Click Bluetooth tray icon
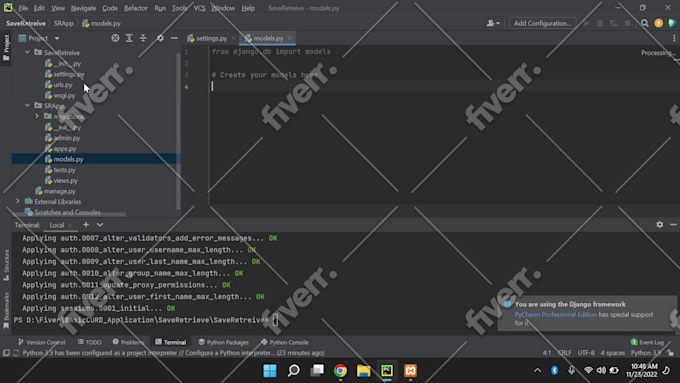Viewport: 680px width, 383px height. click(x=554, y=370)
